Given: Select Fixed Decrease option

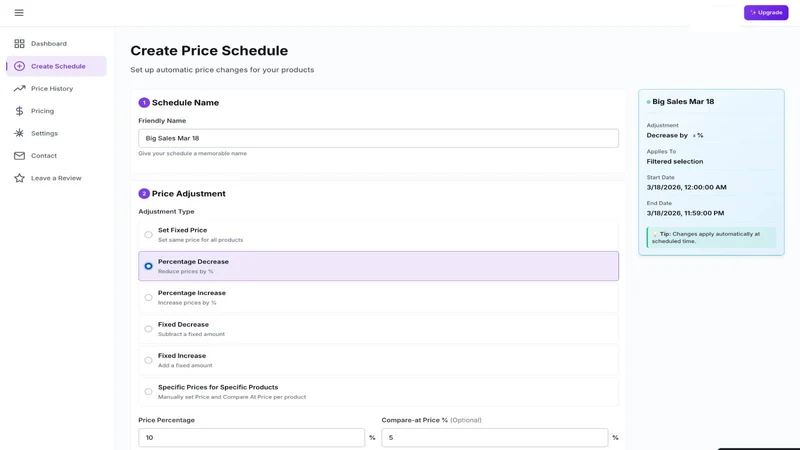Looking at the screenshot, I should [x=379, y=329].
